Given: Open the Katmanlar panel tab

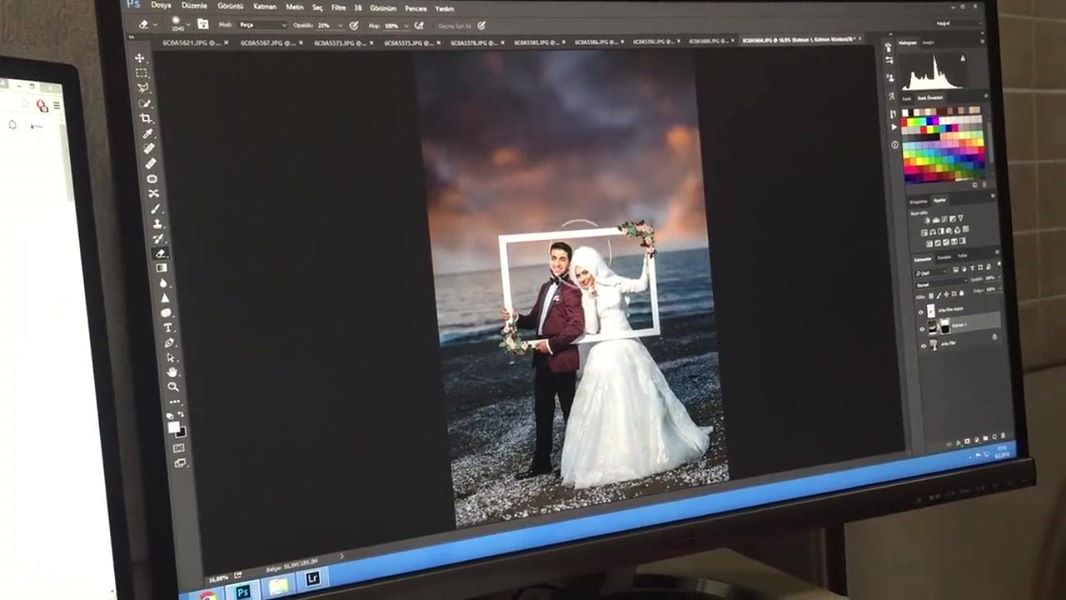Looking at the screenshot, I should click(923, 259).
